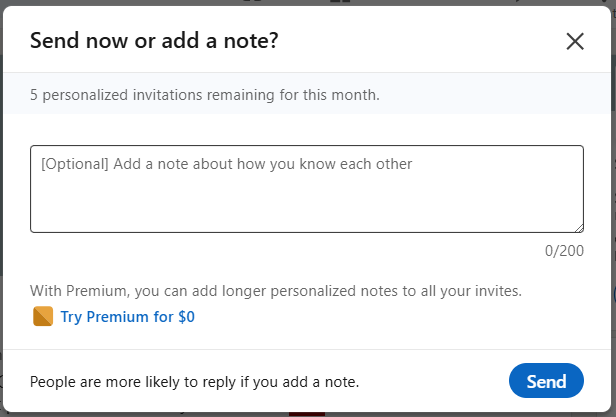Click the Send now or add a note heading
616x417 pixels.
154,40
